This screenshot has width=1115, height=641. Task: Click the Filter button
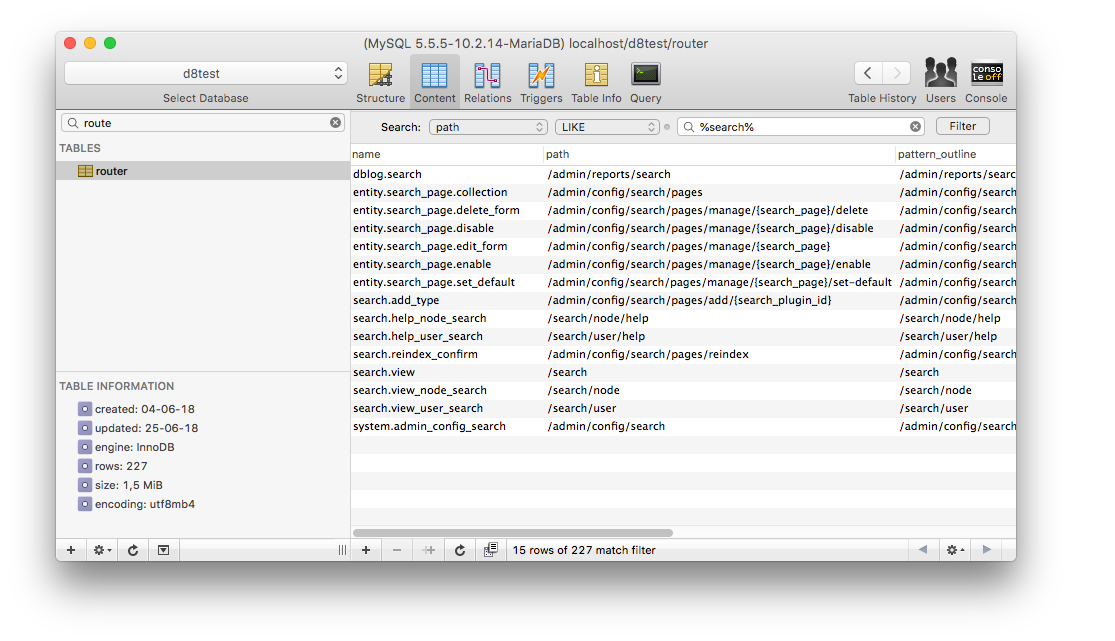pos(962,125)
